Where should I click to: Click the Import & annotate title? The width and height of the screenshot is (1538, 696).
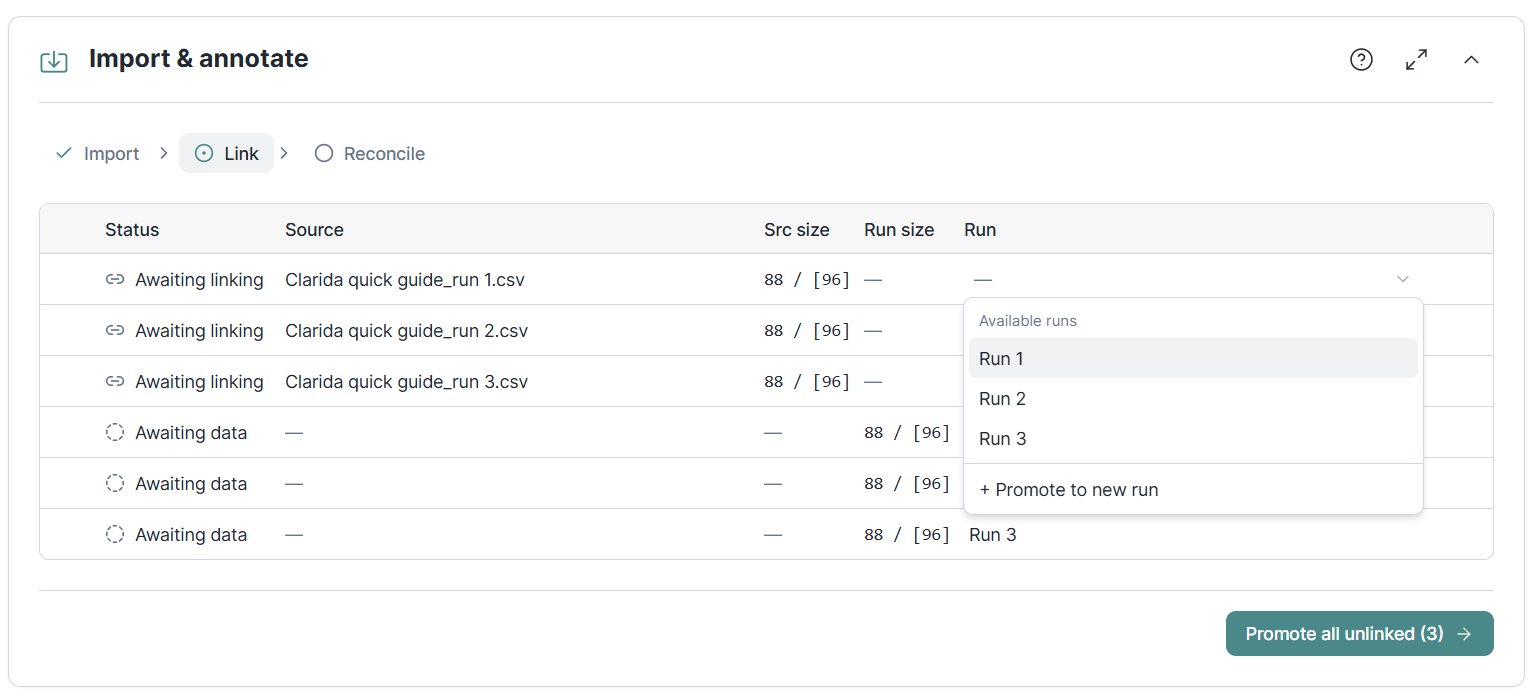[x=199, y=59]
